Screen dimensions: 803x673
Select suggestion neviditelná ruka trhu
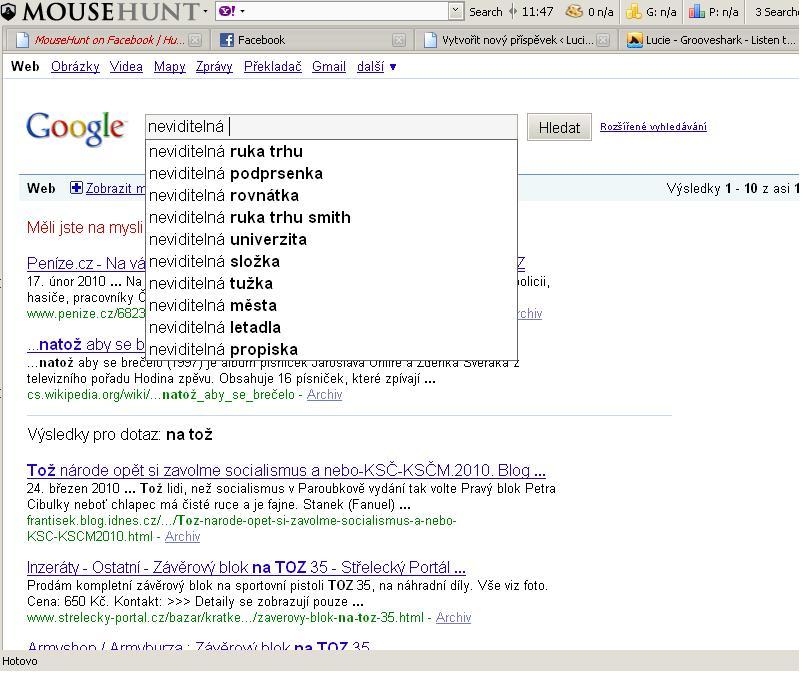331,152
